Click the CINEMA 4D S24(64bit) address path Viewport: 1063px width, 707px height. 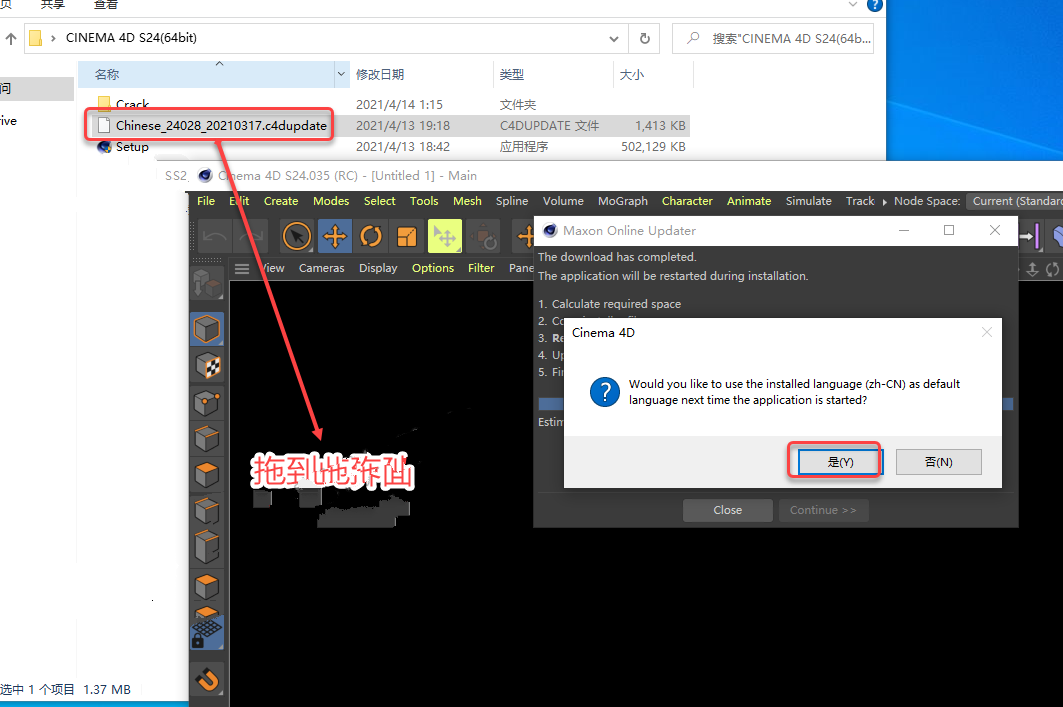[x=132, y=38]
